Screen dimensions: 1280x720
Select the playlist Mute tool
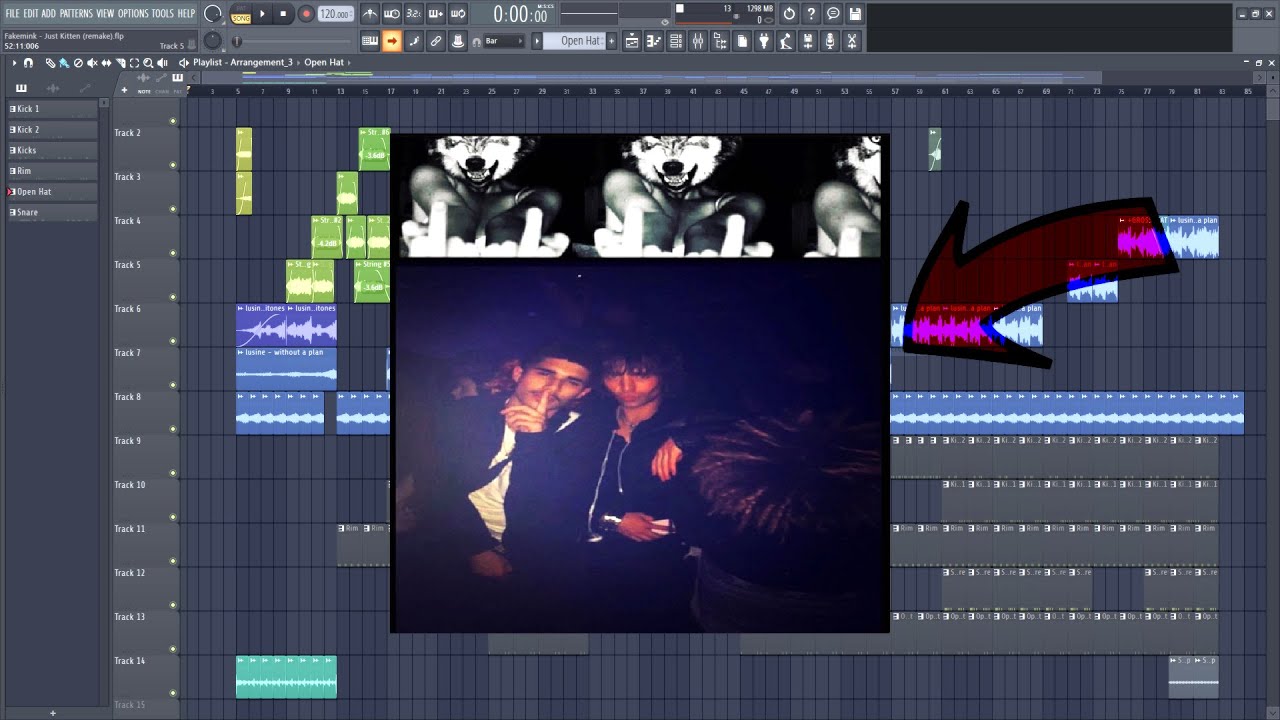[x=92, y=63]
